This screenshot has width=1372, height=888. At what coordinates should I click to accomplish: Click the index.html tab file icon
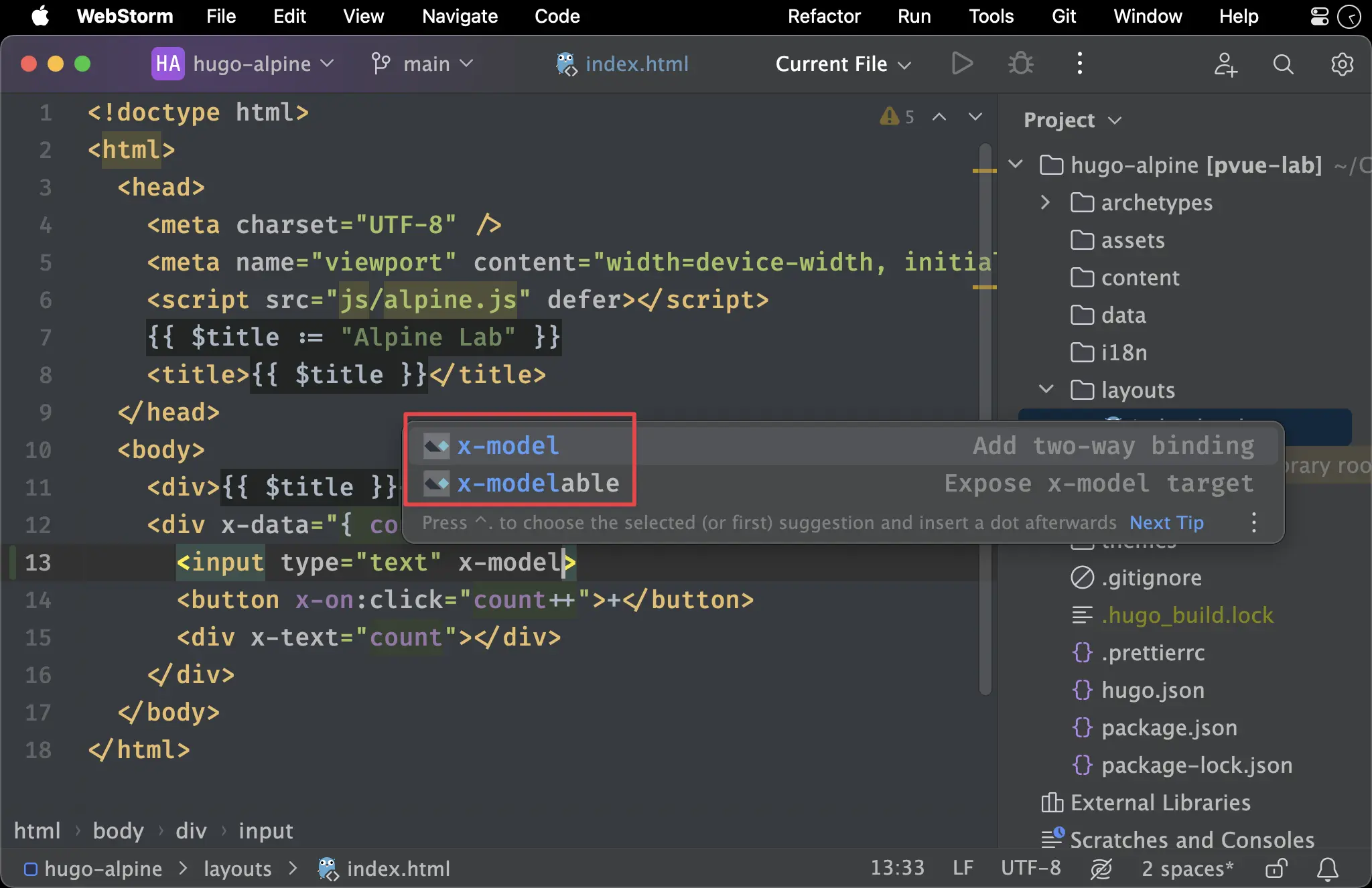[x=566, y=64]
